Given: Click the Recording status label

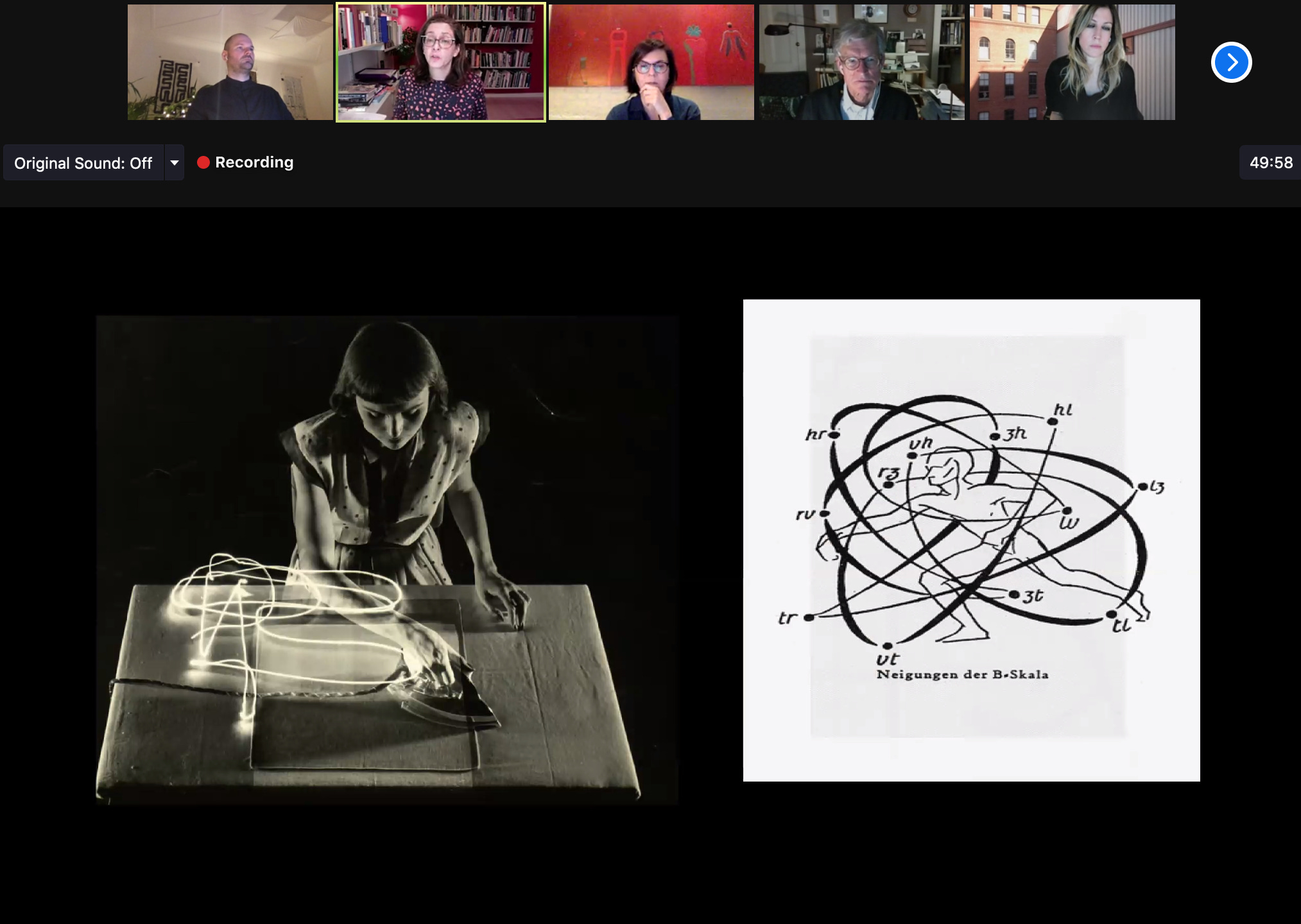Looking at the screenshot, I should [254, 162].
